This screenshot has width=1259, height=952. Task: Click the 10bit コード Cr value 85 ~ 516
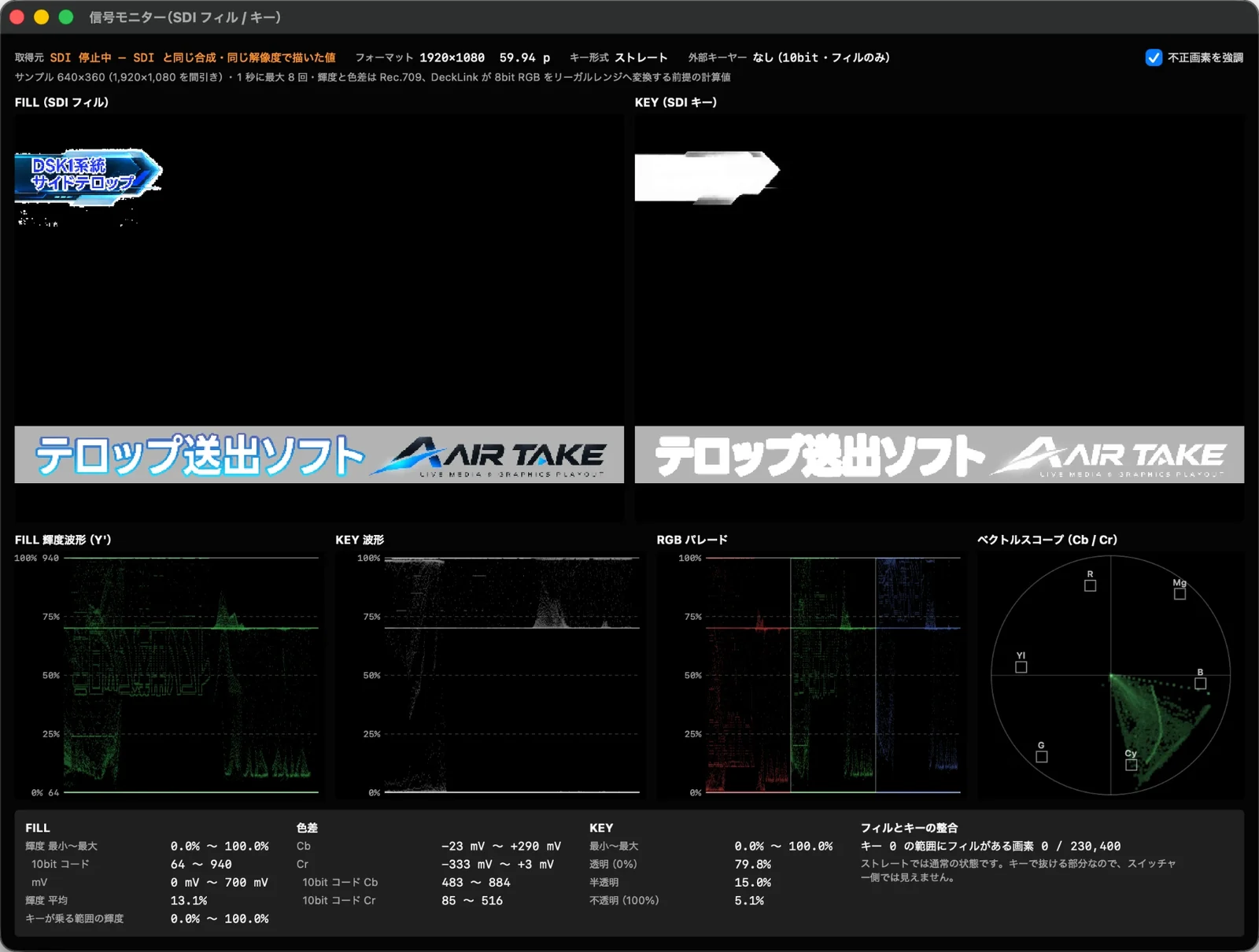tap(472, 900)
